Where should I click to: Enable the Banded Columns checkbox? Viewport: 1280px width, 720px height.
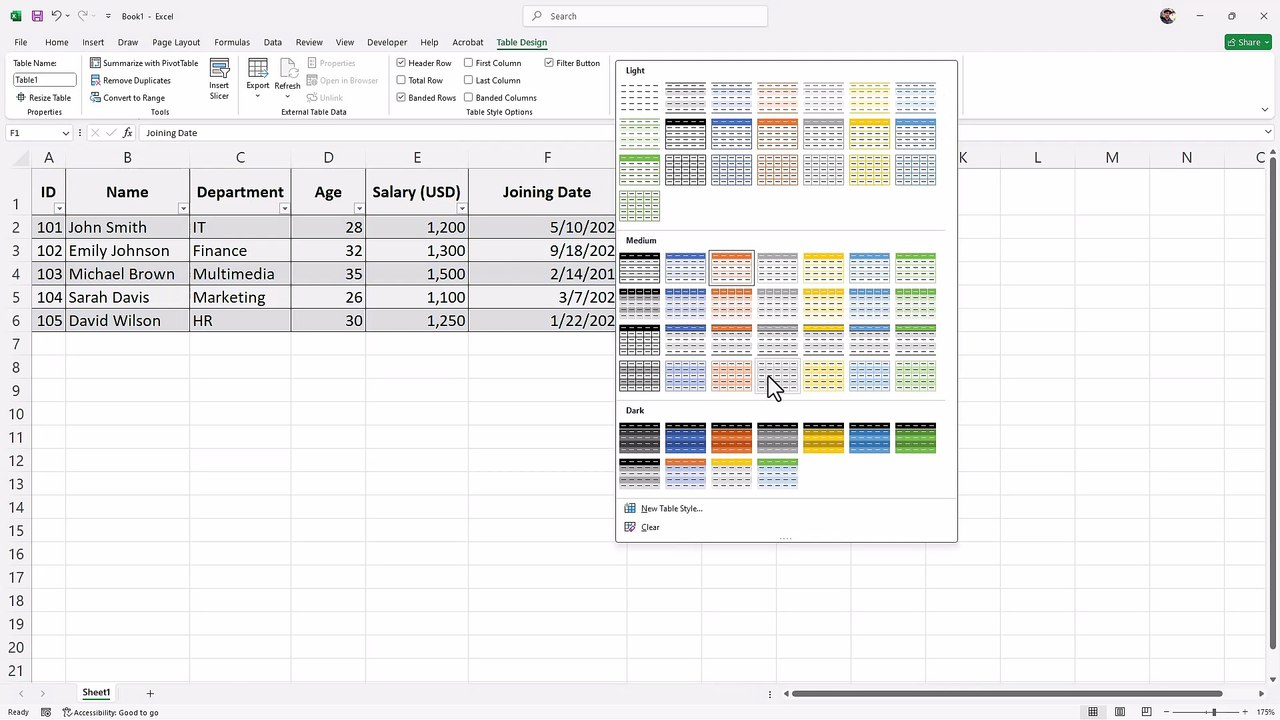coord(468,98)
